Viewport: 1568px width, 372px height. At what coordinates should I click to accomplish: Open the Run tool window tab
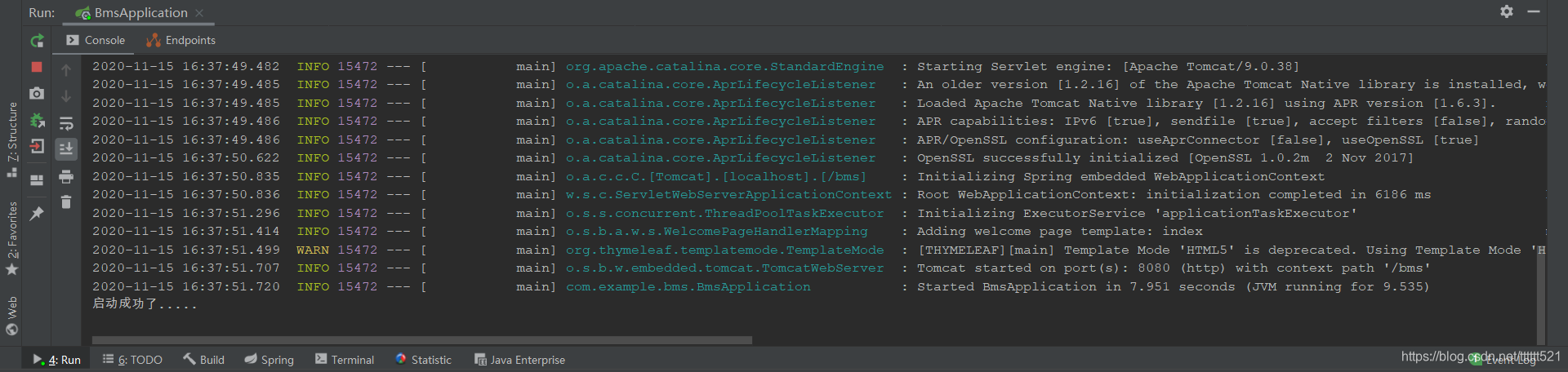coord(56,360)
